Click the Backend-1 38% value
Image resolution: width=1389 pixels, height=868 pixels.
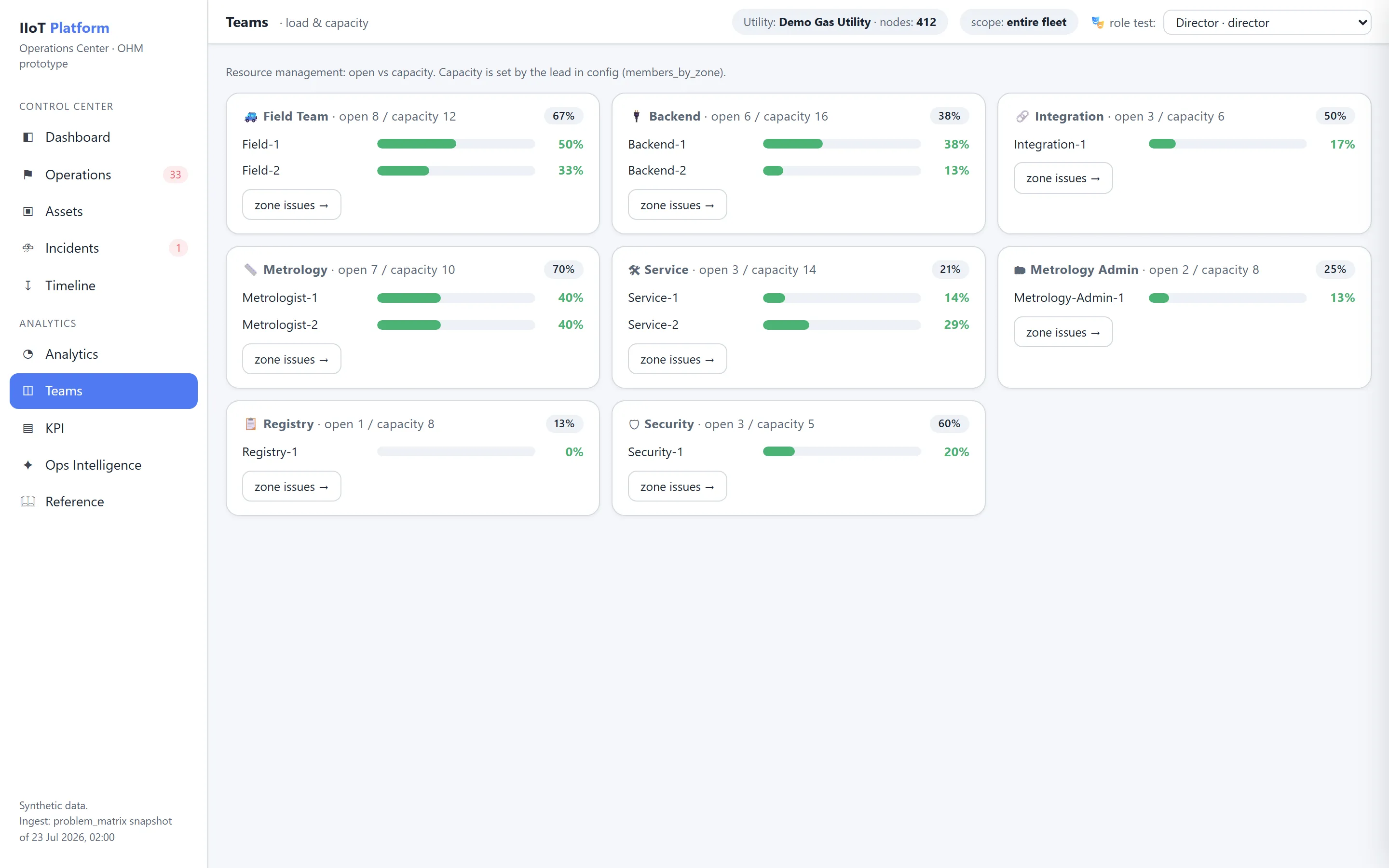tap(956, 144)
